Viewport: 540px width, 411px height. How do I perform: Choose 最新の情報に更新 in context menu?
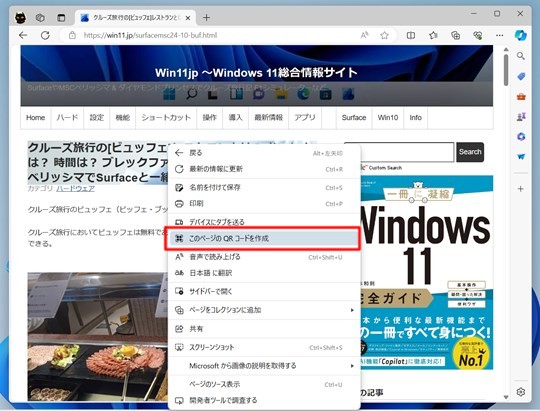pyautogui.click(x=264, y=169)
